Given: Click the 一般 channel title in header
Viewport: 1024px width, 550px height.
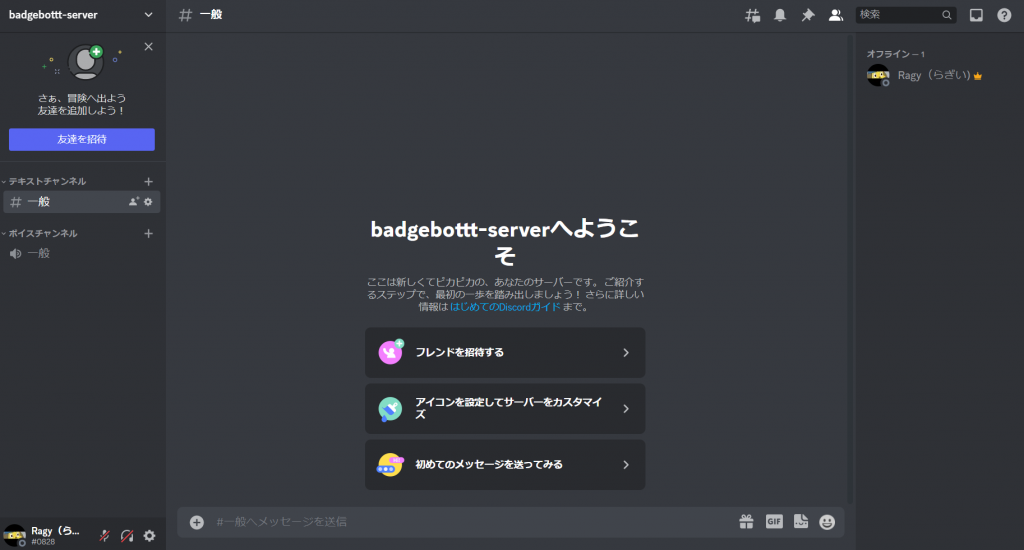Looking at the screenshot, I should click(211, 15).
